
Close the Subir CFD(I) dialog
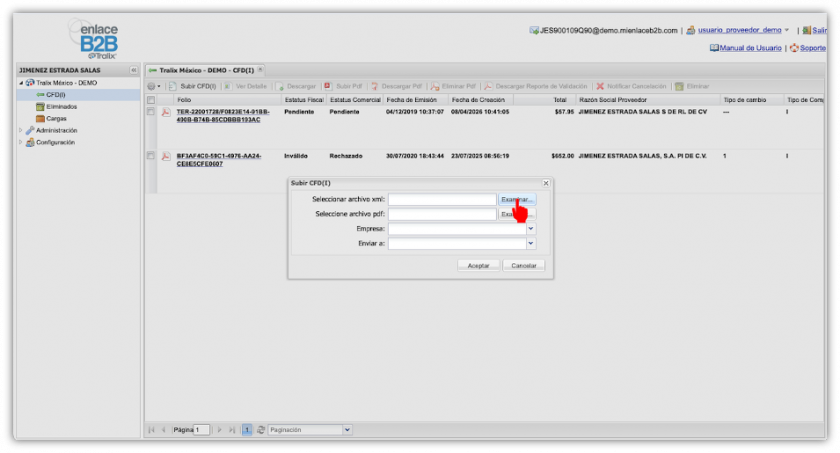pos(545,183)
